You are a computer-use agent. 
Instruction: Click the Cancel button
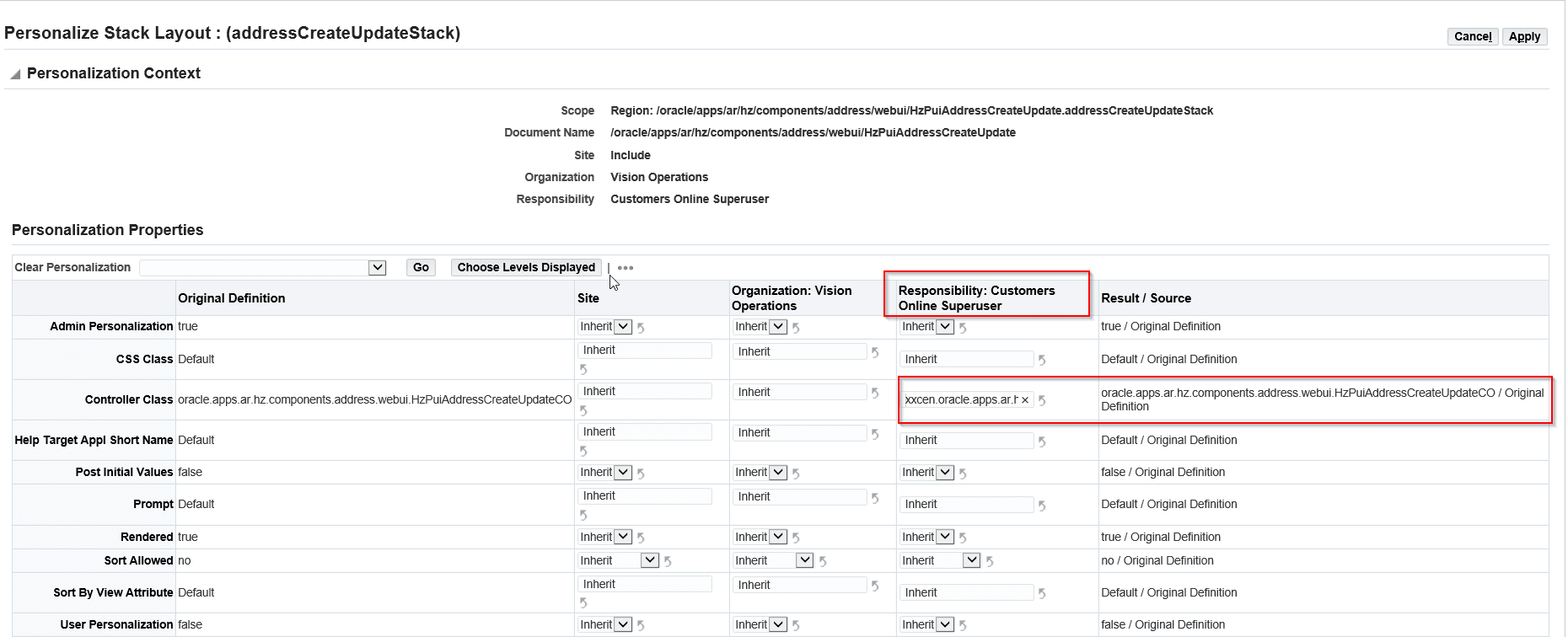[x=1473, y=36]
